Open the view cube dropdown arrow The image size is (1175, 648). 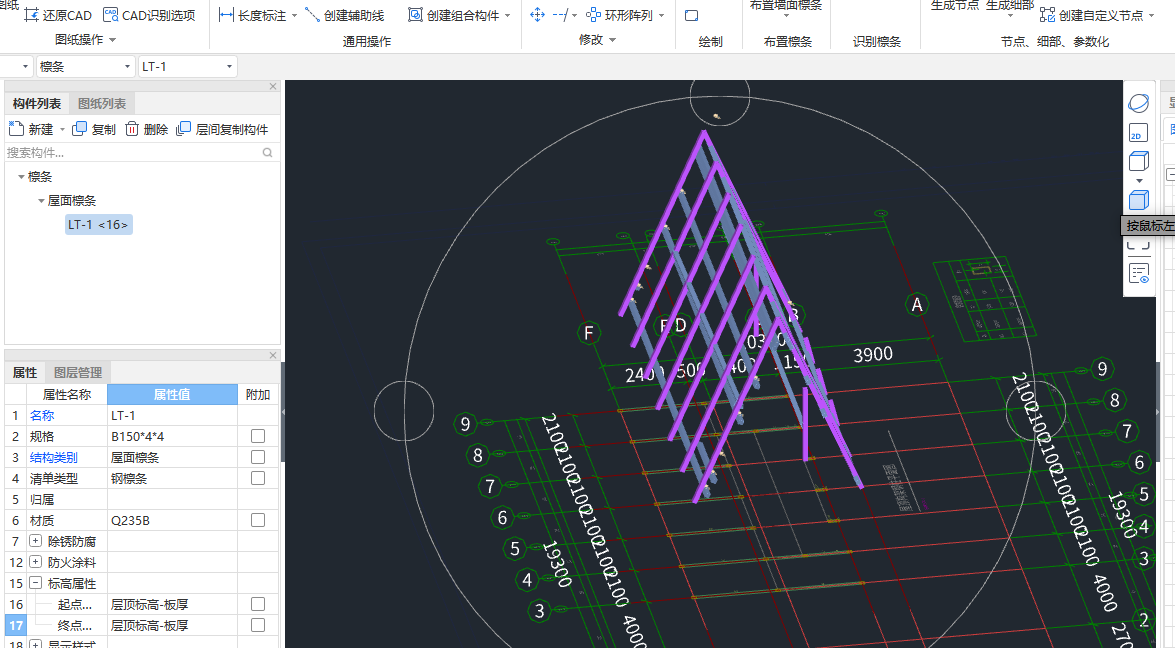tap(1139, 181)
